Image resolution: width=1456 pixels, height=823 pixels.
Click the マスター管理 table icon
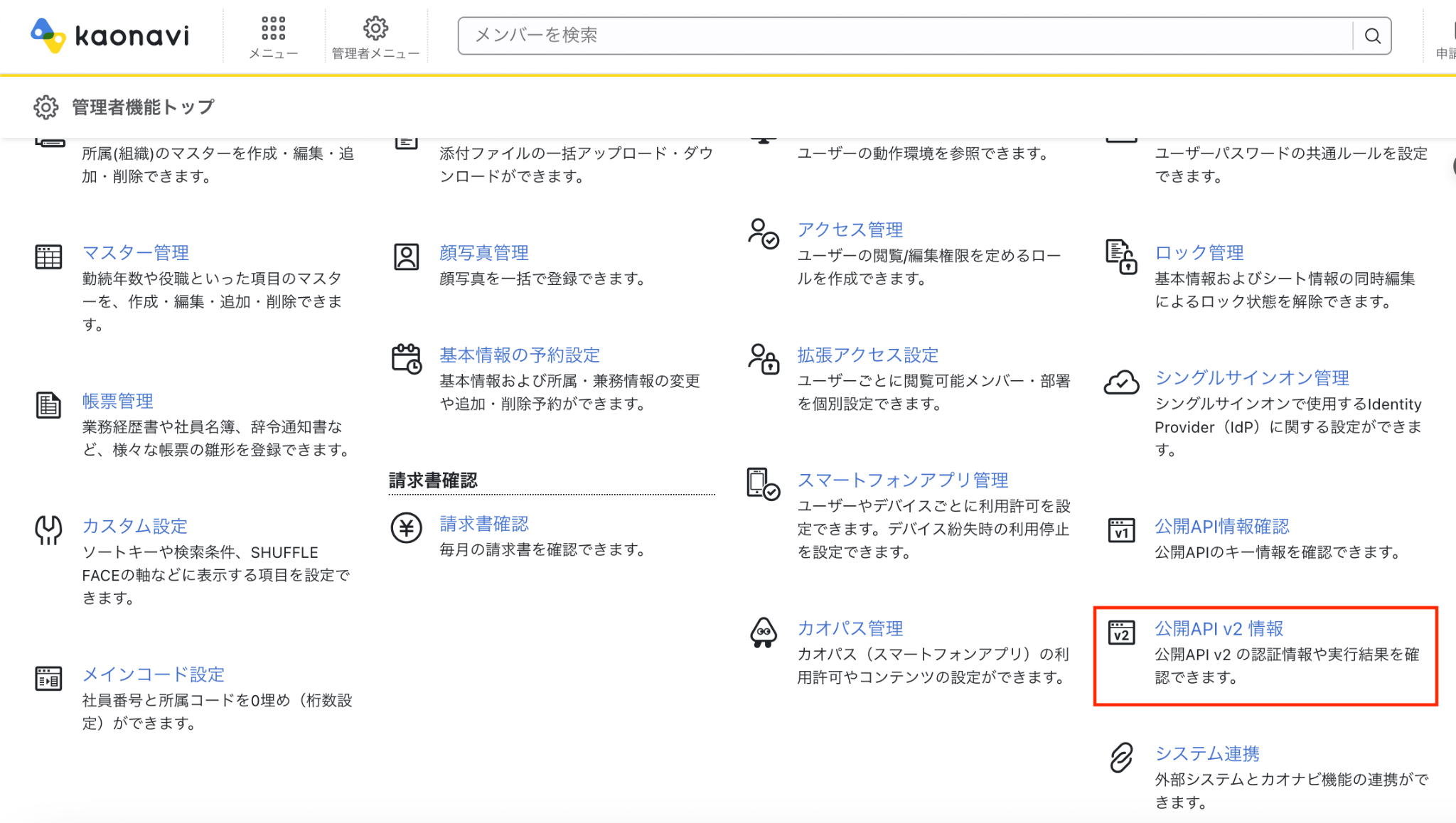tap(48, 257)
